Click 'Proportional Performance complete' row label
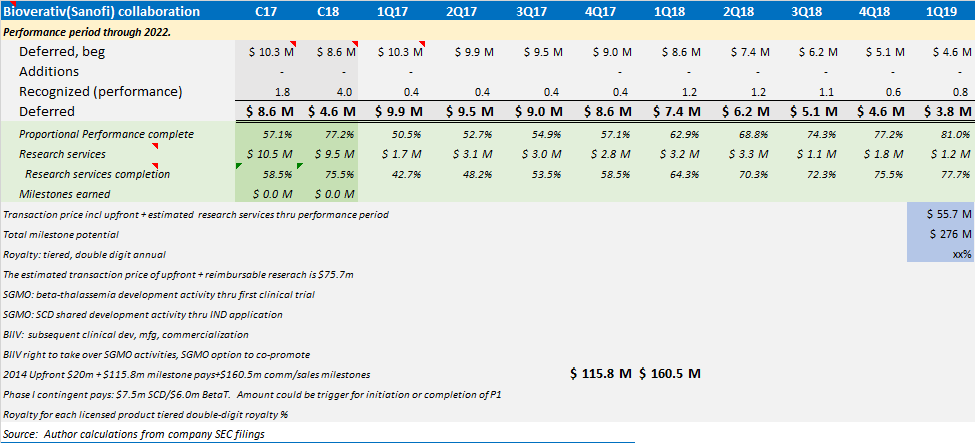975x443 pixels. pyautogui.click(x=106, y=134)
